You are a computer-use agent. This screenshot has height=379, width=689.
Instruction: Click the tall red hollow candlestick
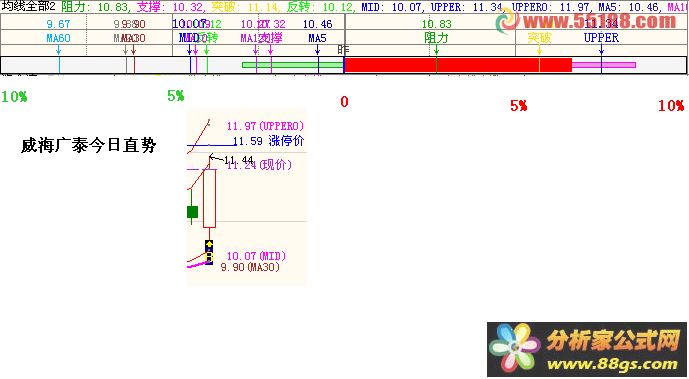click(210, 199)
